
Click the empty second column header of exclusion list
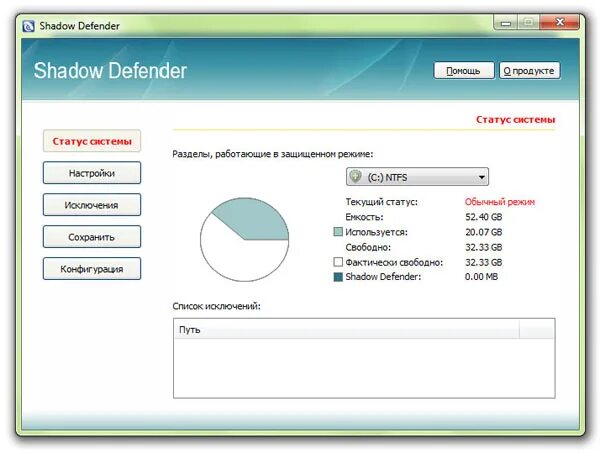pyautogui.click(x=537, y=330)
